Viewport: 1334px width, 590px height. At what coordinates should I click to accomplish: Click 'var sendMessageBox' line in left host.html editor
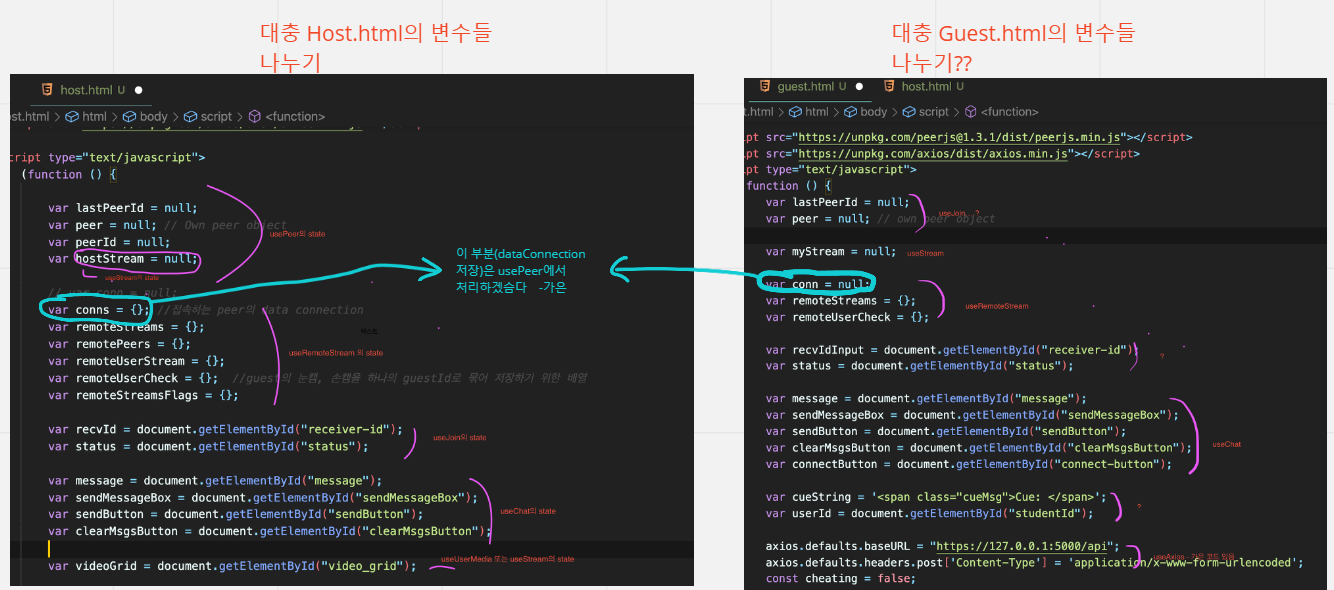pos(263,497)
